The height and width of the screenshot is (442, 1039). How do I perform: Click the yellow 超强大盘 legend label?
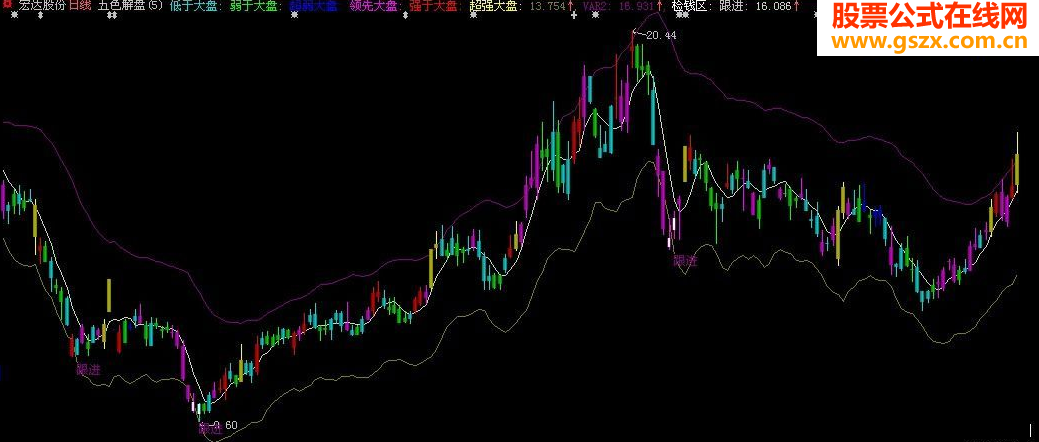[496, 6]
